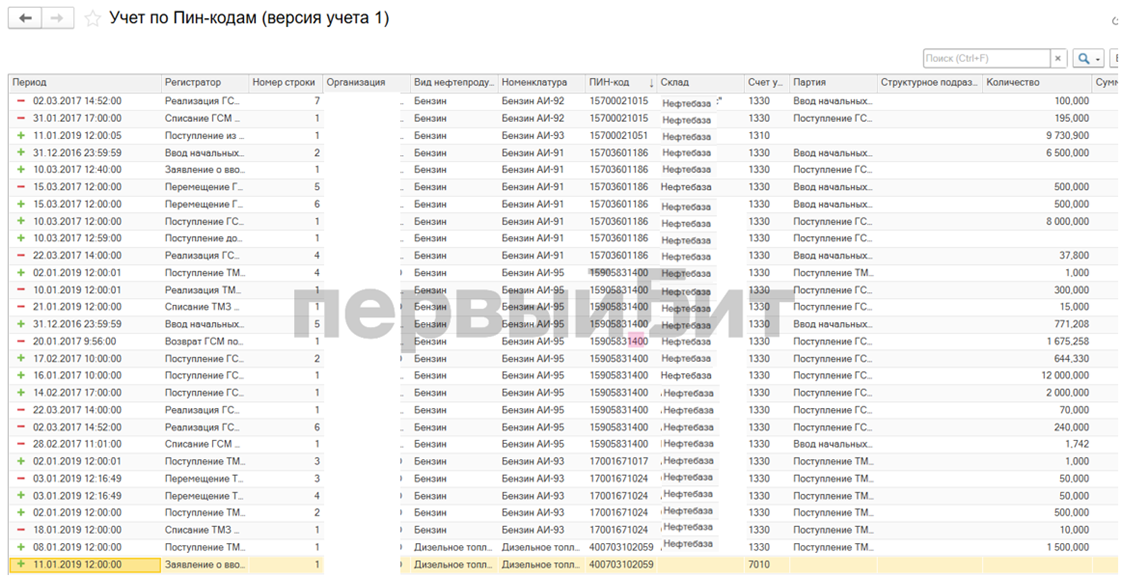Select quantity cell 195,000

(1037, 118)
